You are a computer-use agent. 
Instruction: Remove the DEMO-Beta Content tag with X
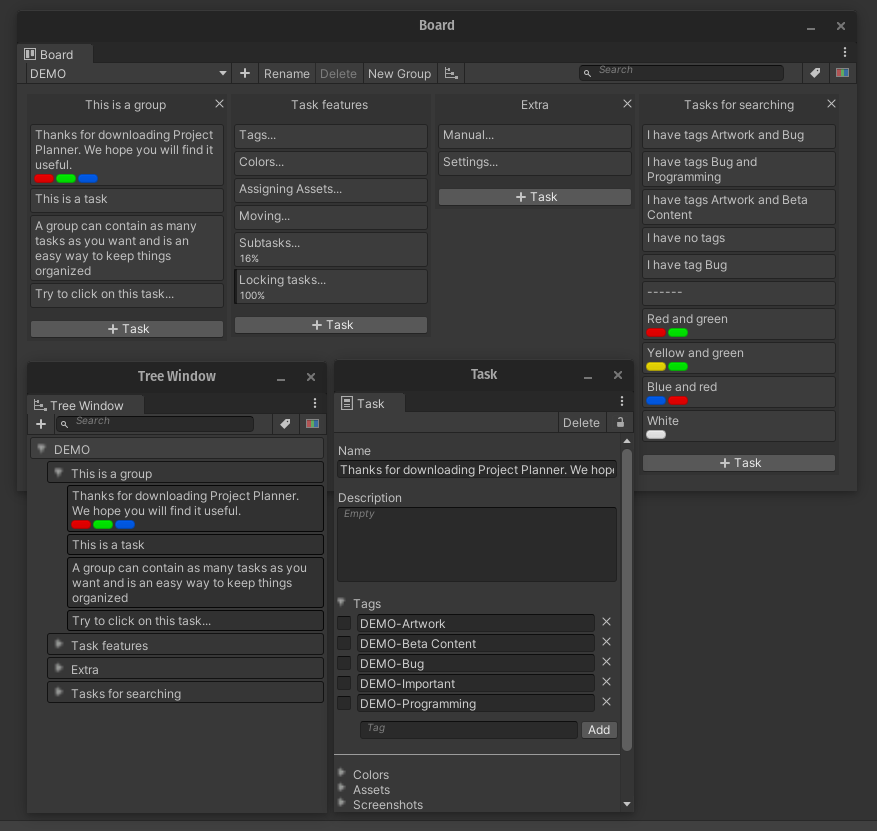(606, 642)
